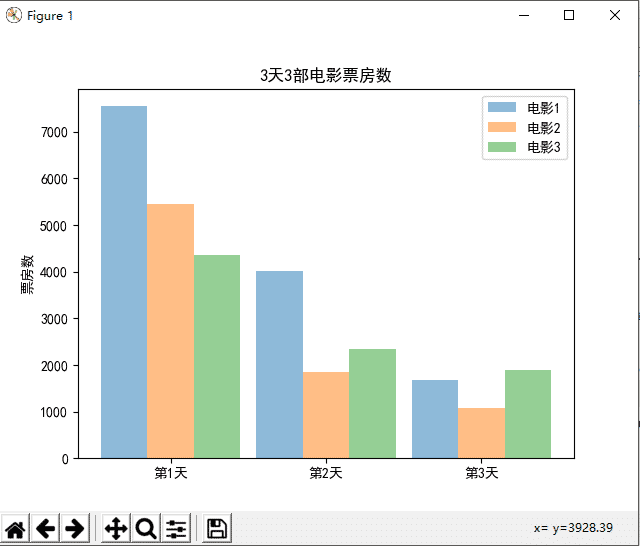The image size is (640, 546).
Task: Click the 4000 y-axis tick label
Action: tap(54, 272)
